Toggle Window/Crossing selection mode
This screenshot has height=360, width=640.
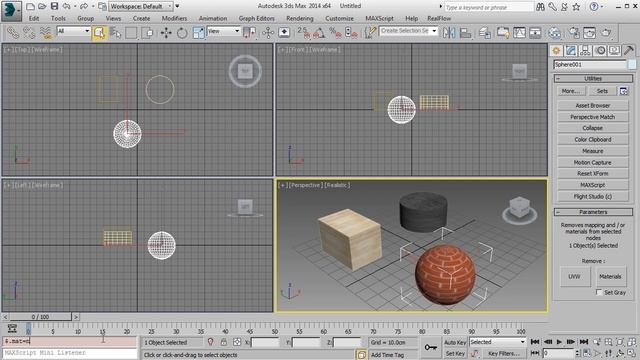pos(147,33)
